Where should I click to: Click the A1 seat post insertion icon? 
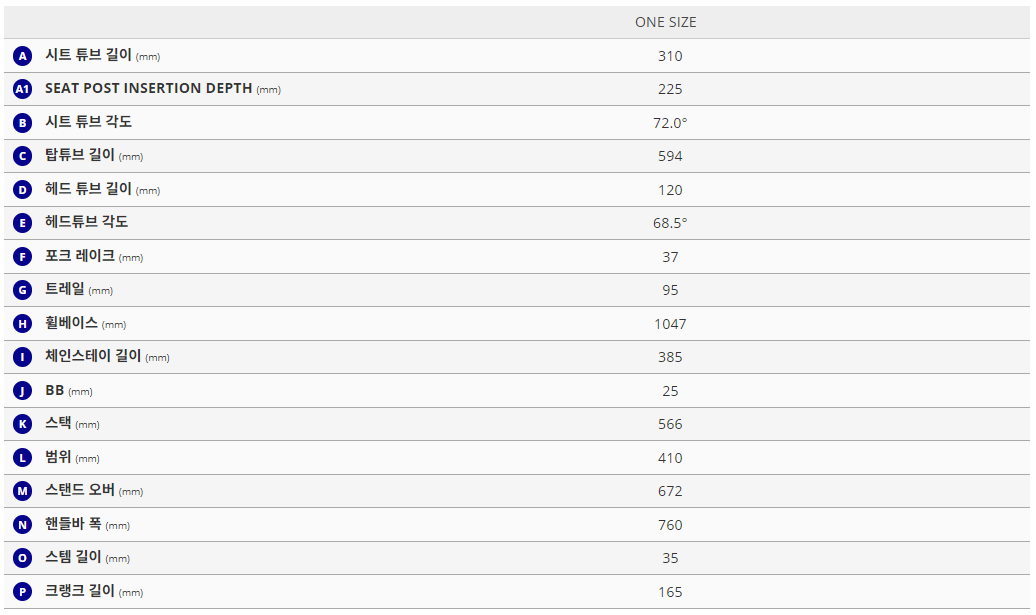(x=23, y=89)
